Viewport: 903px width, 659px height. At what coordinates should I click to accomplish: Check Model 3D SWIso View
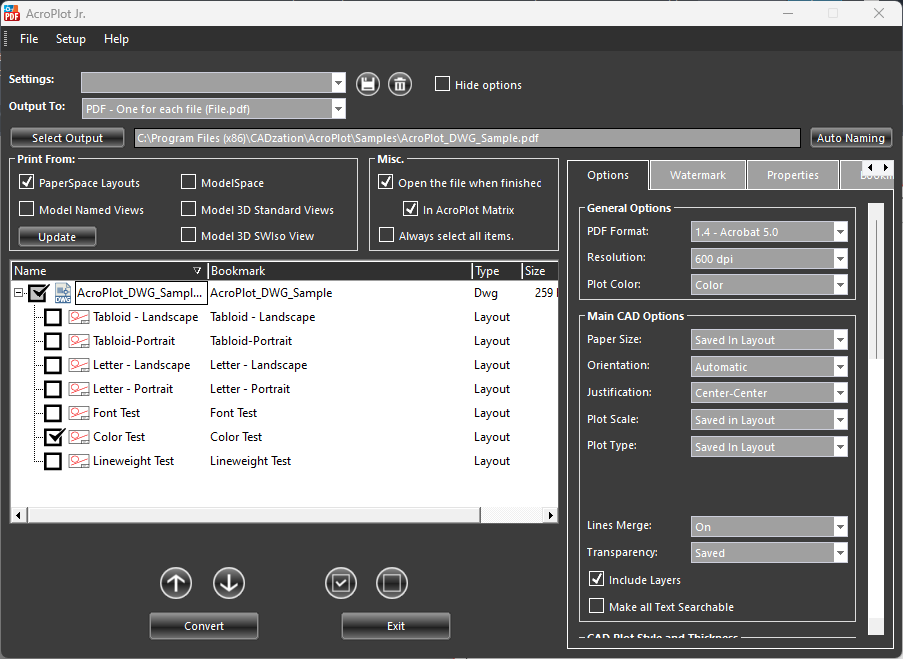tap(188, 235)
